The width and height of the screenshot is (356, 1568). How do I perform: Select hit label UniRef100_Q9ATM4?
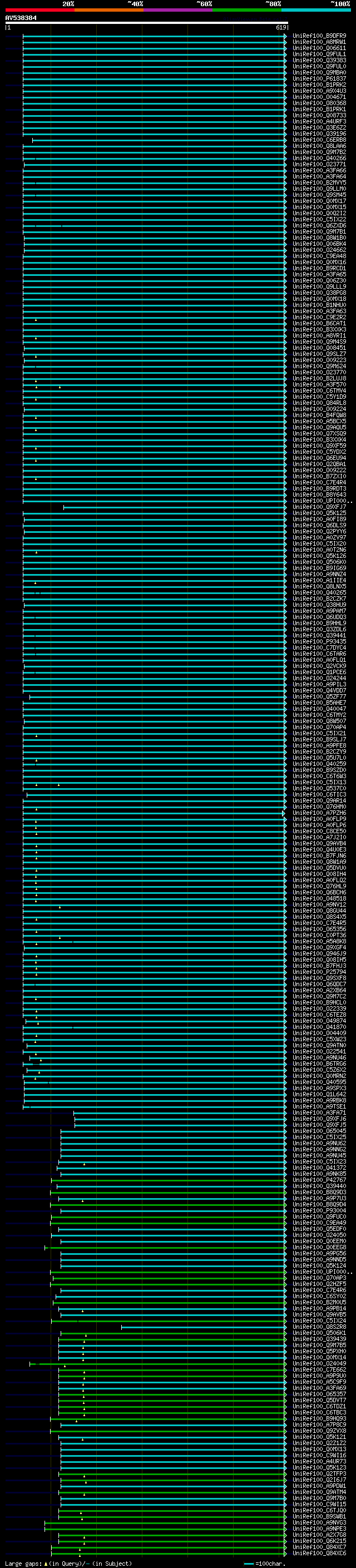(x=319, y=1492)
